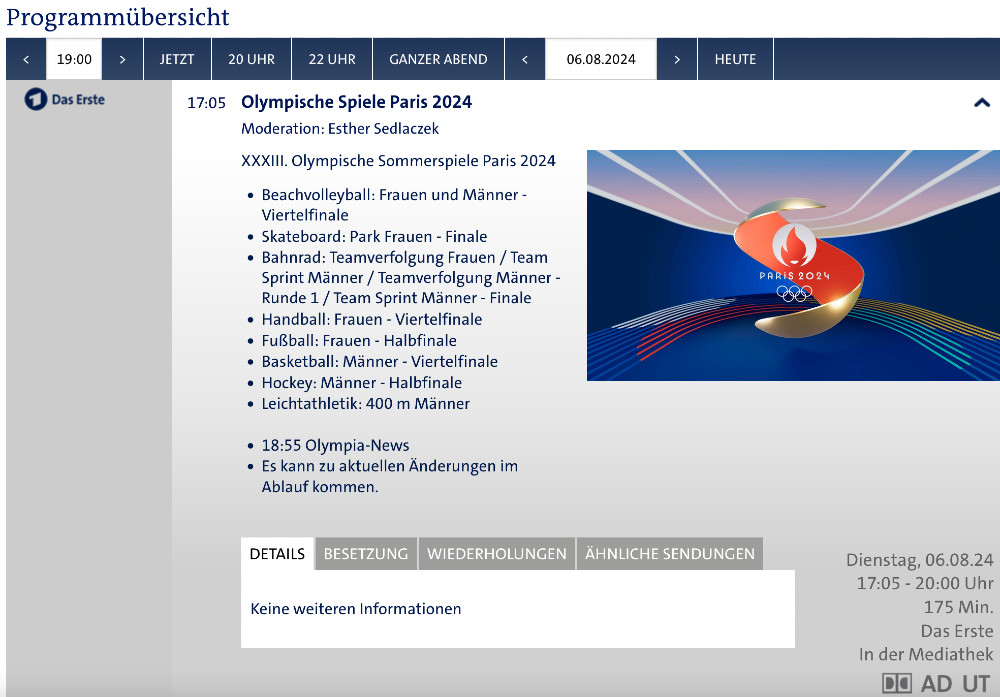Viewport: 1000px width, 697px height.
Task: Advance to the later time slot arrow
Action: [122, 59]
